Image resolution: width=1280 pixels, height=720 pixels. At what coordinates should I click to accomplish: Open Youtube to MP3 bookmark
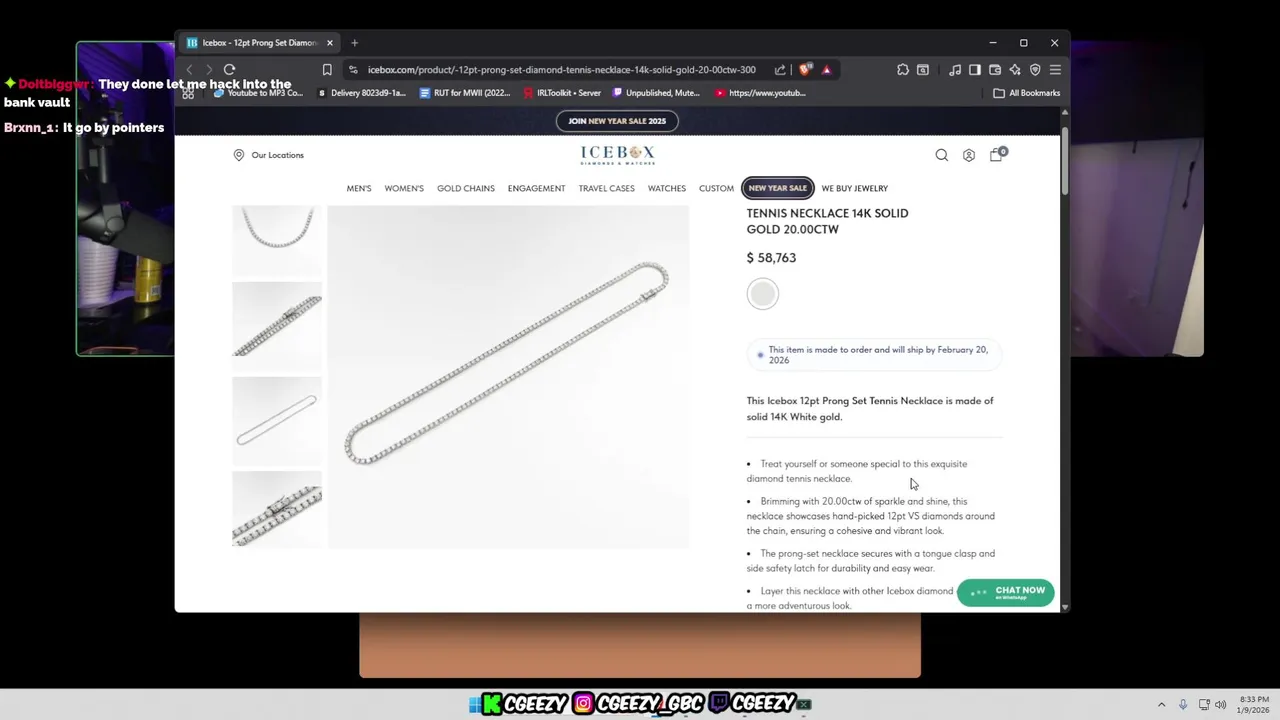[258, 93]
